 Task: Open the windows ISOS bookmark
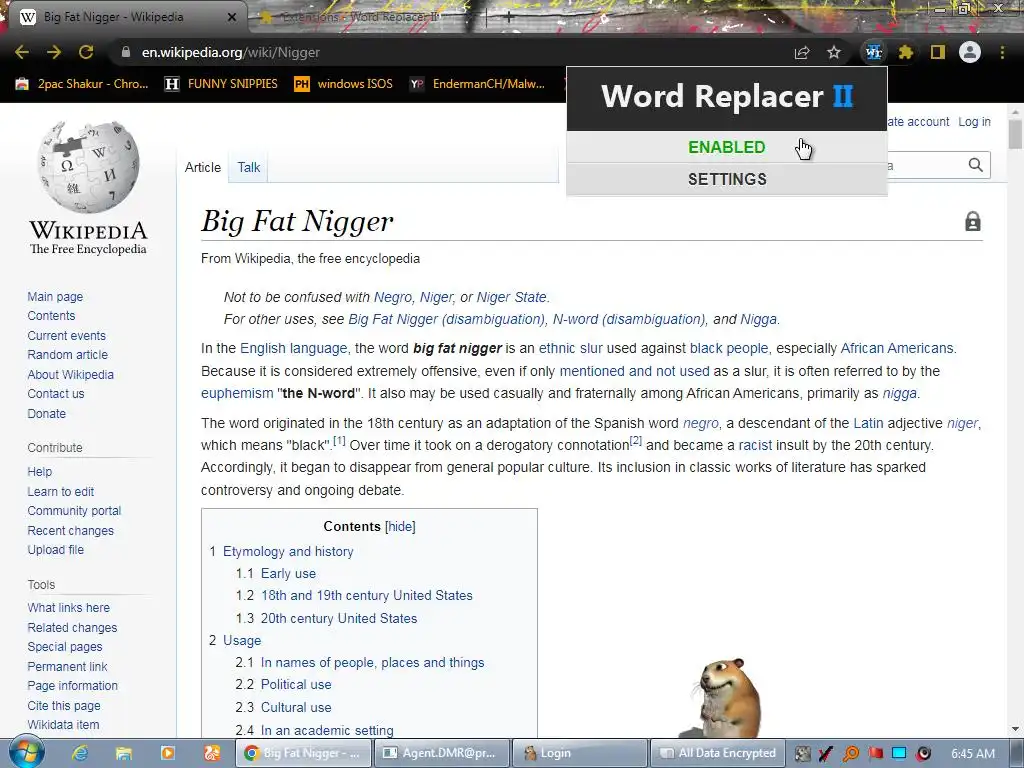point(344,84)
